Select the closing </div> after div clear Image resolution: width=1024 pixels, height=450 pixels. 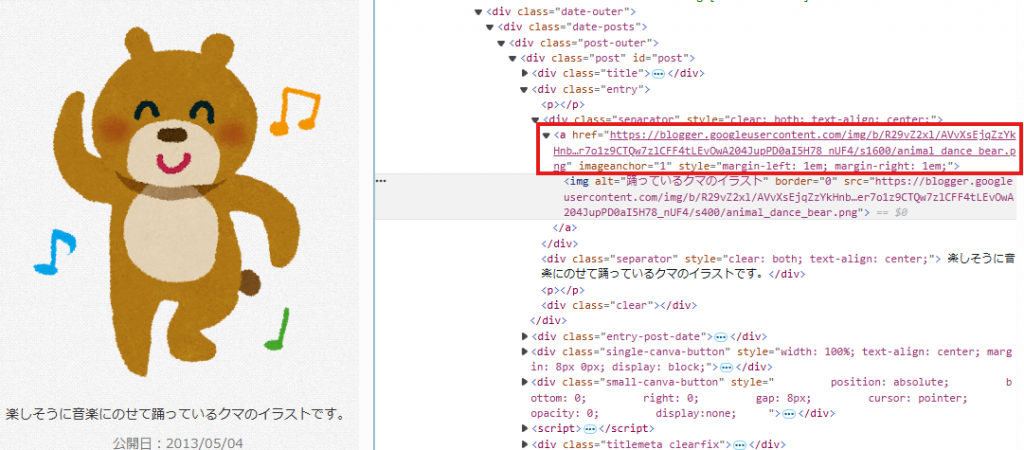tap(547, 321)
